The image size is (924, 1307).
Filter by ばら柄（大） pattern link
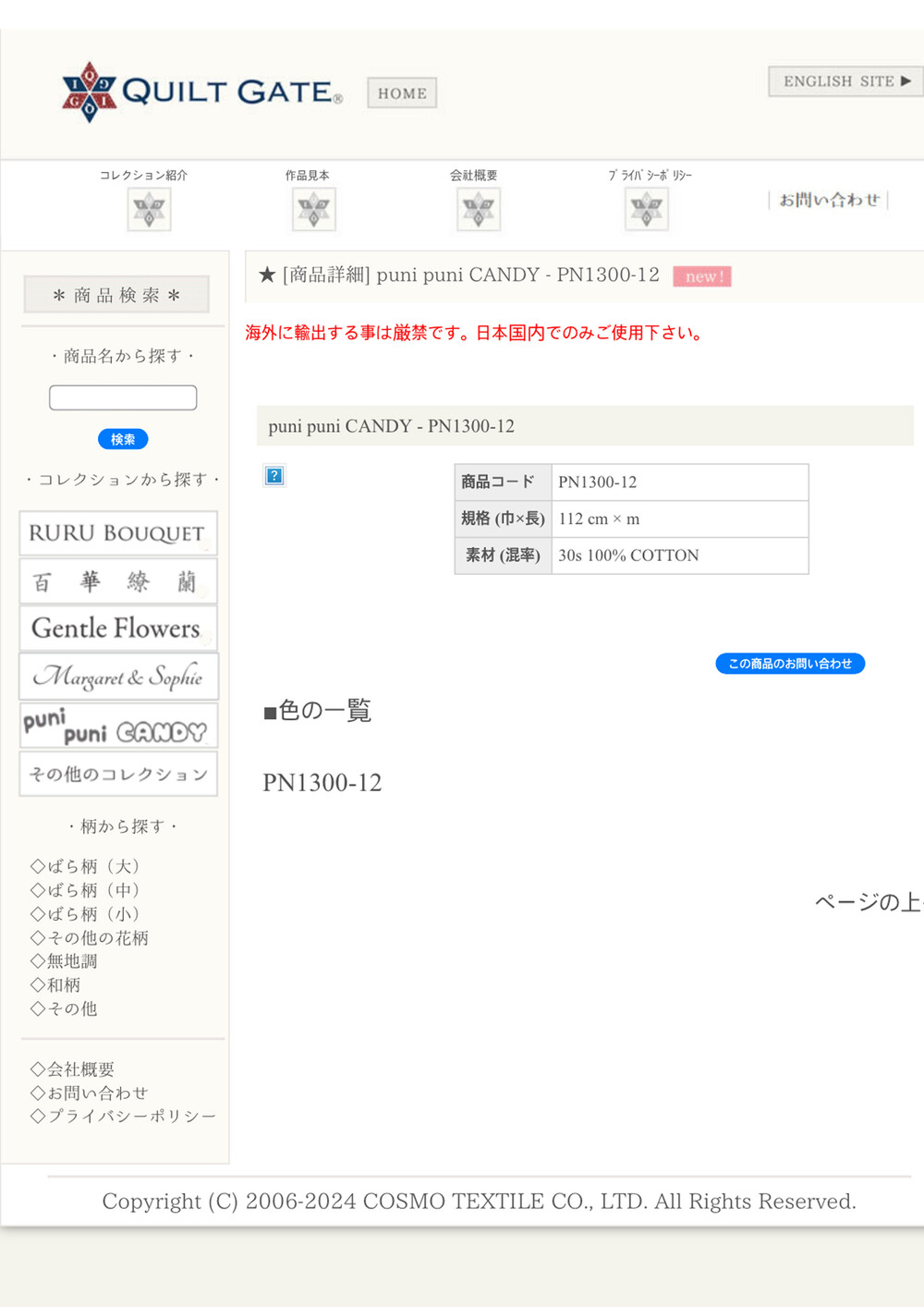(85, 866)
